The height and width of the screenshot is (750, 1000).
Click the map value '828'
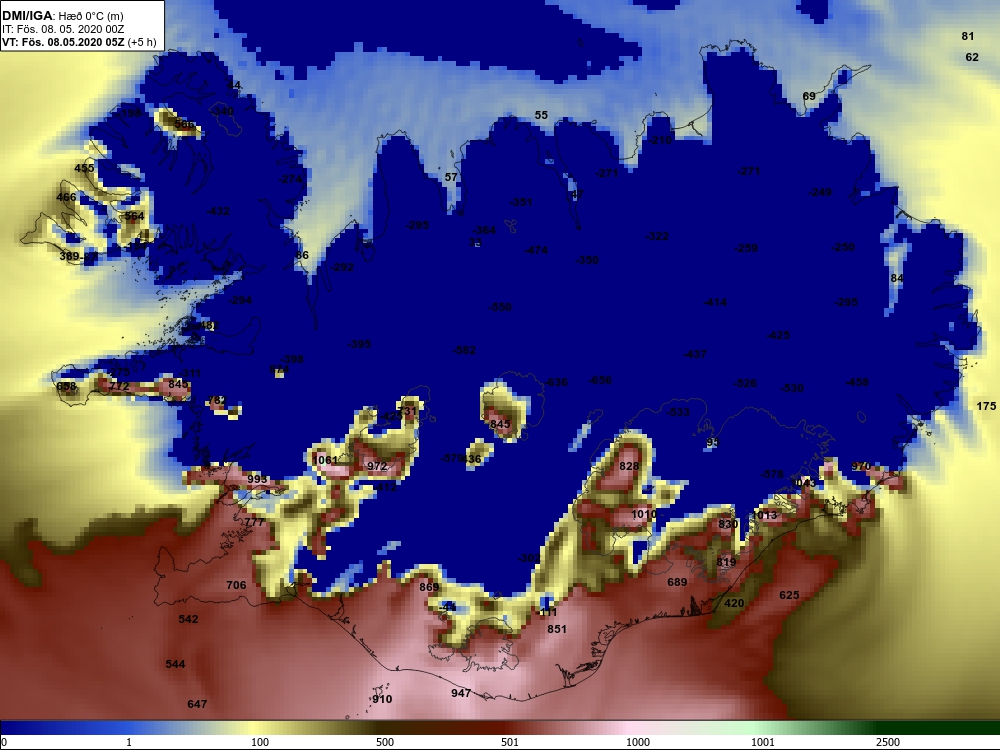tap(629, 466)
